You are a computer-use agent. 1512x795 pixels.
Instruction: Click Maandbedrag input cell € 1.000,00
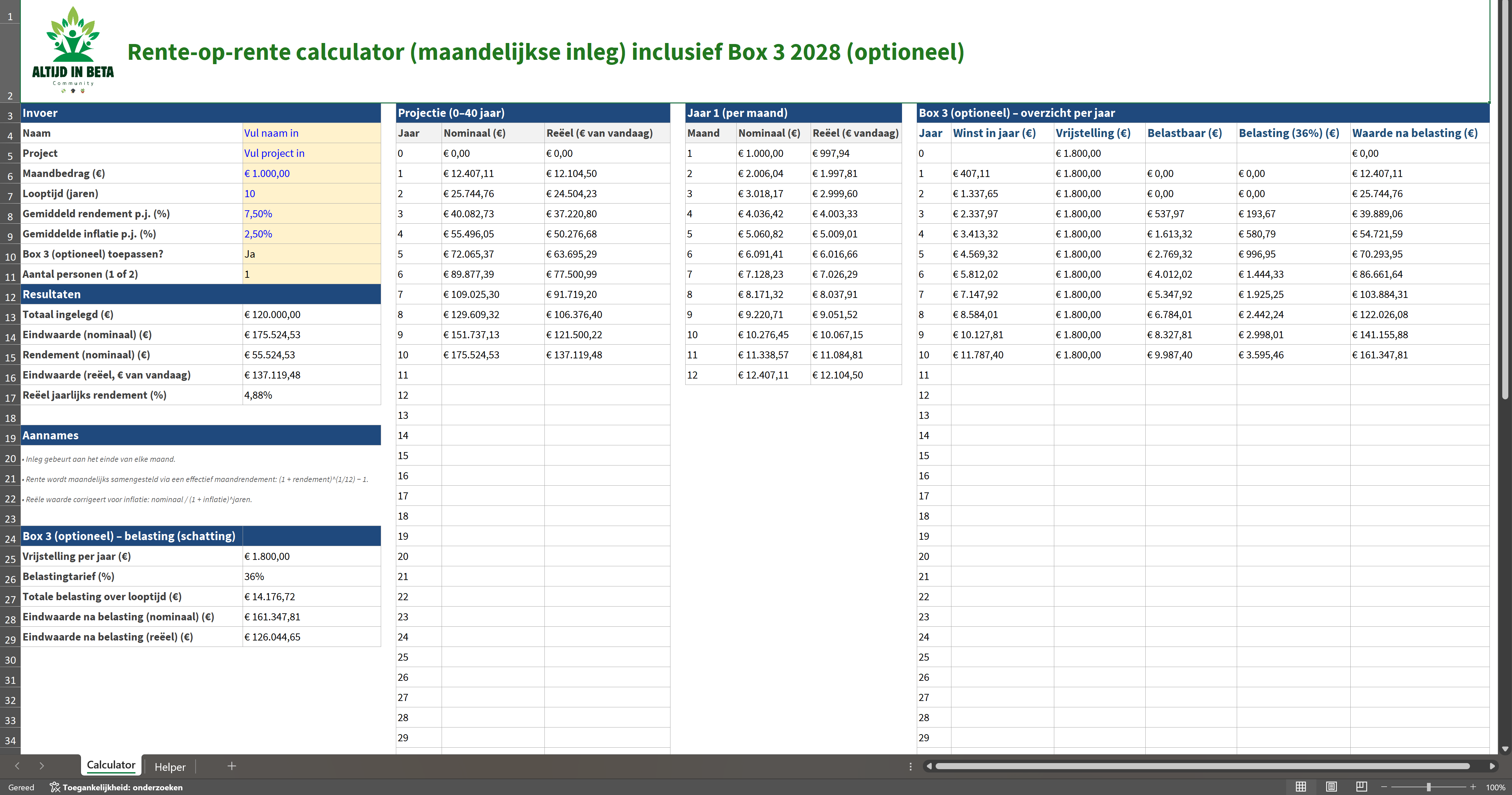(x=311, y=174)
